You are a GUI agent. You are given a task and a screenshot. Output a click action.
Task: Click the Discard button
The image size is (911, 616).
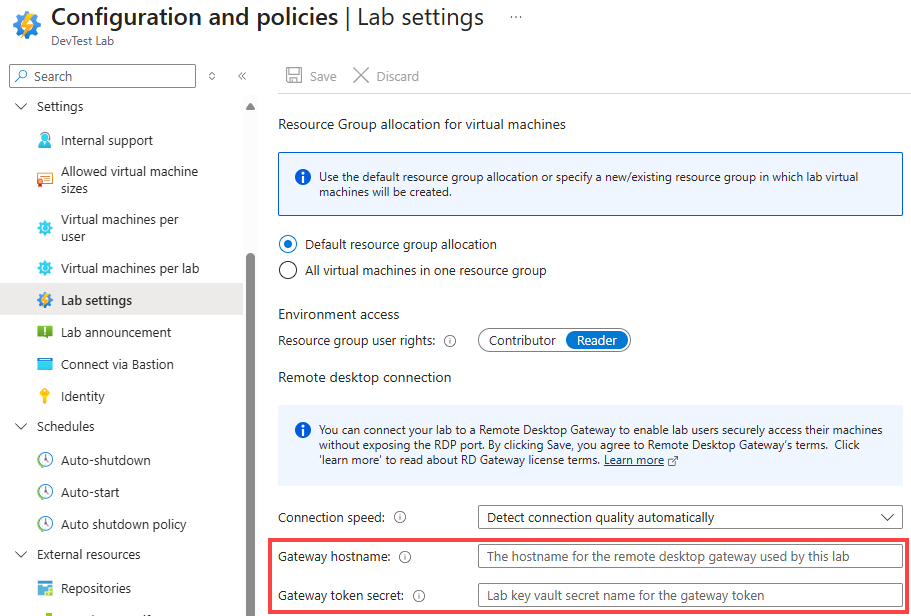[x=386, y=76]
